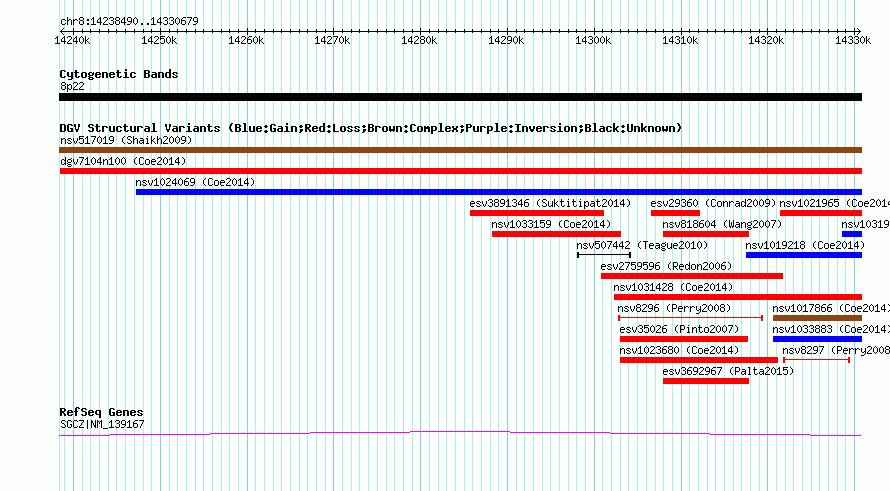890x491 pixels.
Task: Select the nsv1033883 blue gain bar
Action: click(x=817, y=339)
